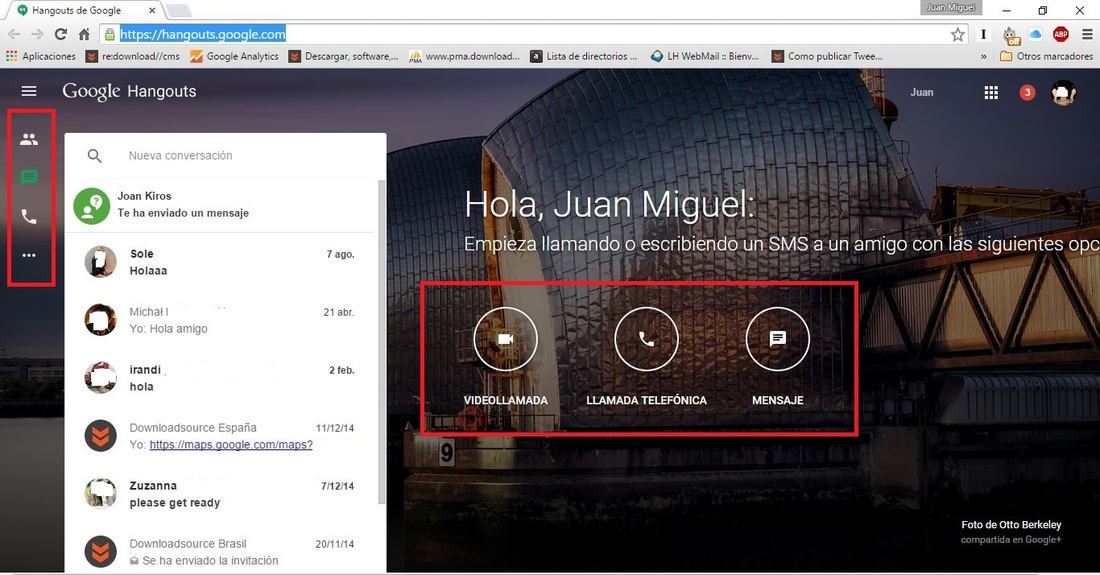Open the More options ellipsis icon
1100x575 pixels.
(x=29, y=255)
